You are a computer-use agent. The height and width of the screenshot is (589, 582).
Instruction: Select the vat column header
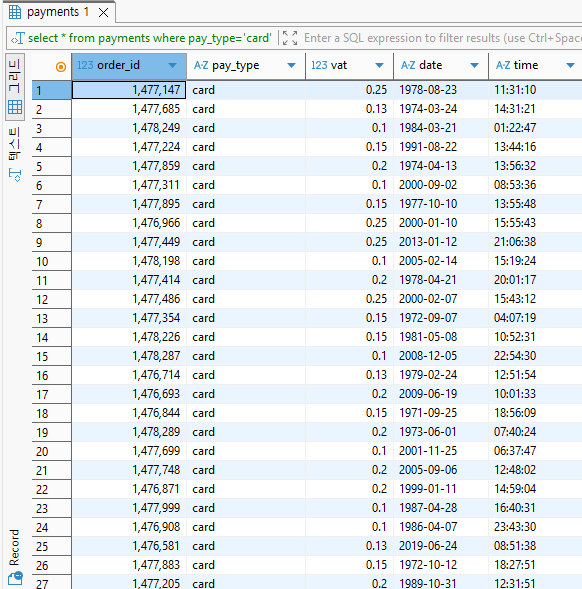pyautogui.click(x=349, y=66)
